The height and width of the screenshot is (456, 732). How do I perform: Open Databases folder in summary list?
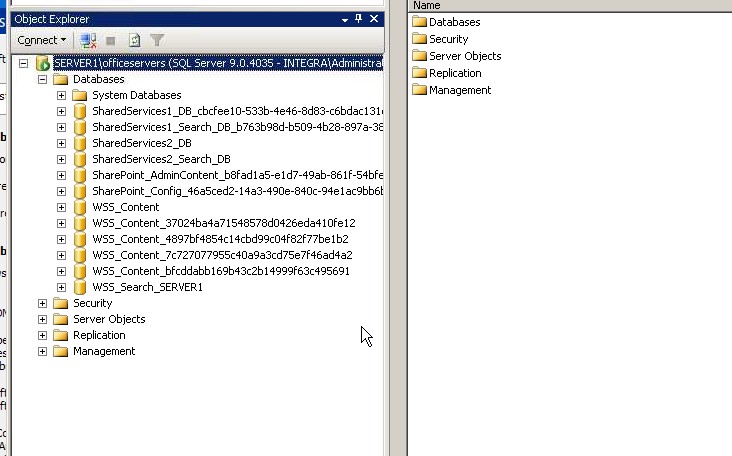(446, 22)
